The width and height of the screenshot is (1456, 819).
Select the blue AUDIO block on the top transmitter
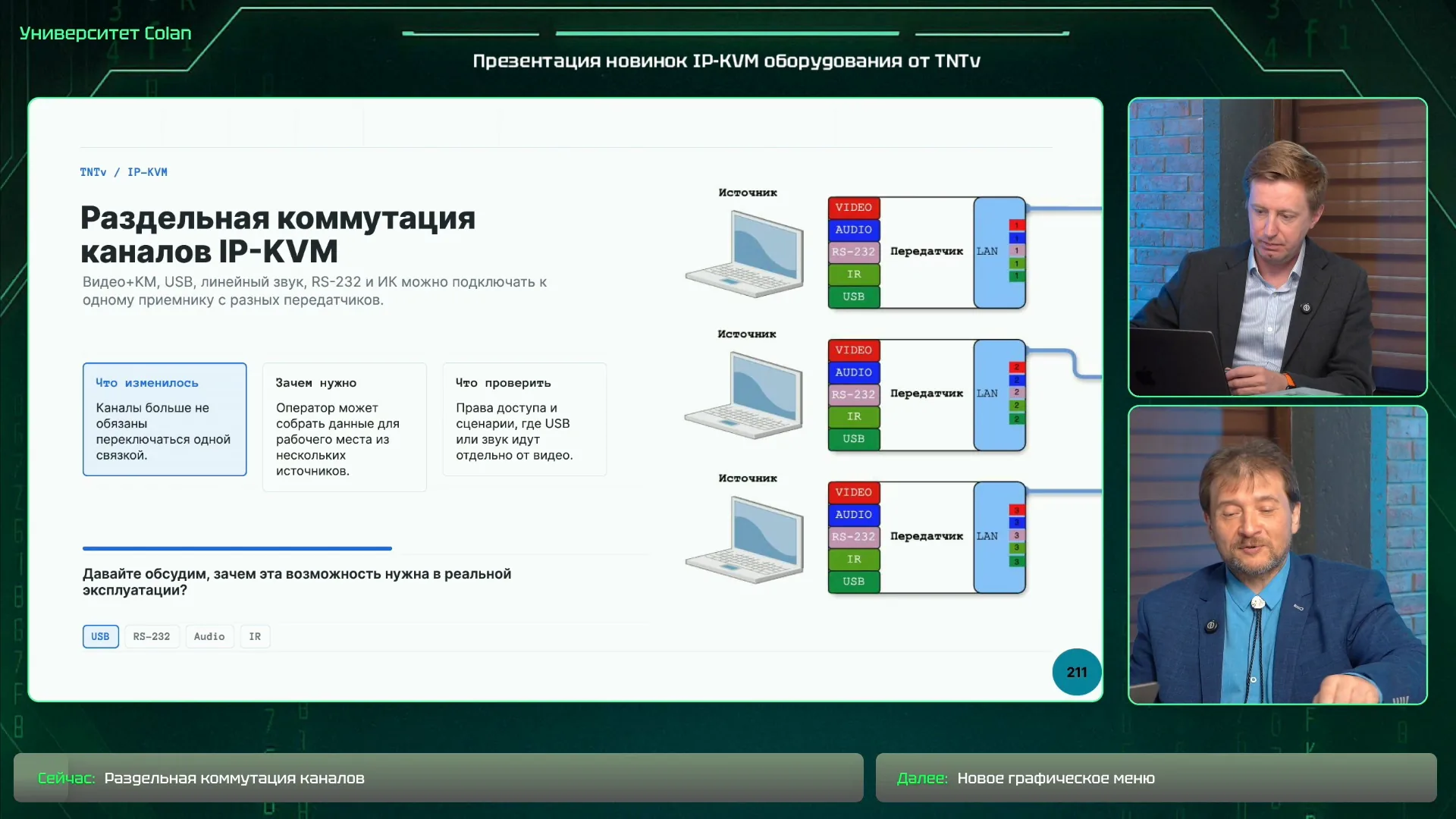(854, 230)
